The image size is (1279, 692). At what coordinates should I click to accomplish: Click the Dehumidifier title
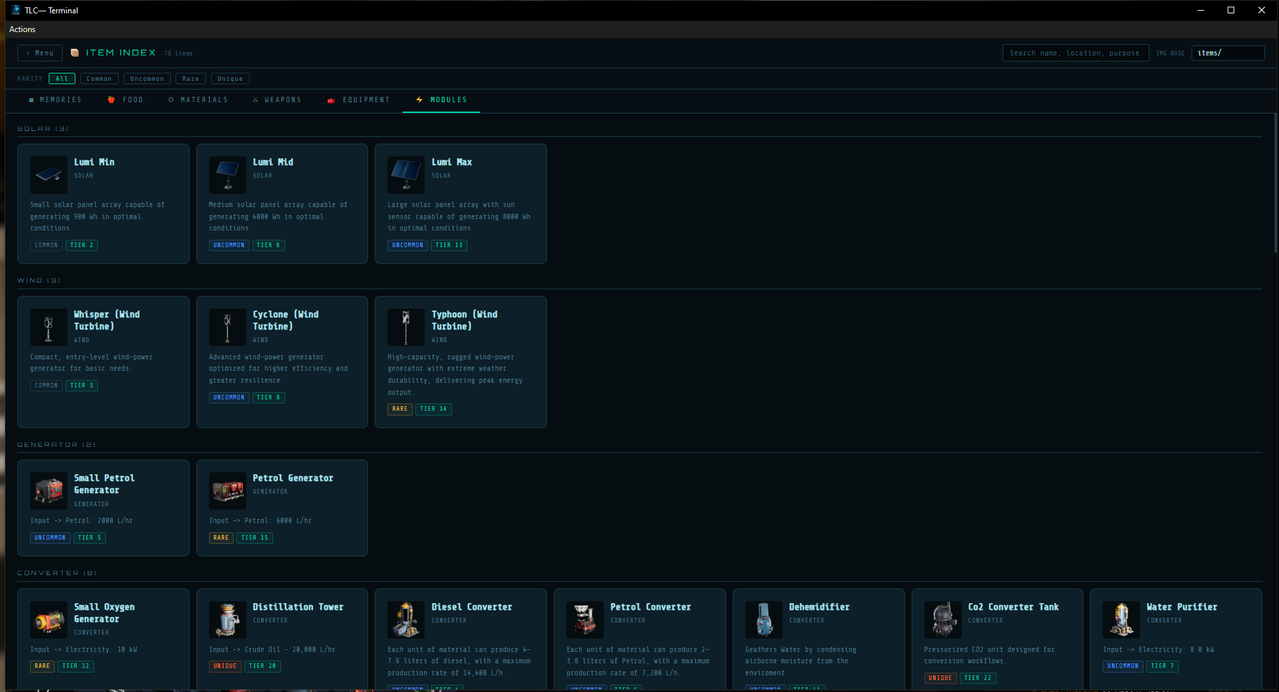pos(819,607)
